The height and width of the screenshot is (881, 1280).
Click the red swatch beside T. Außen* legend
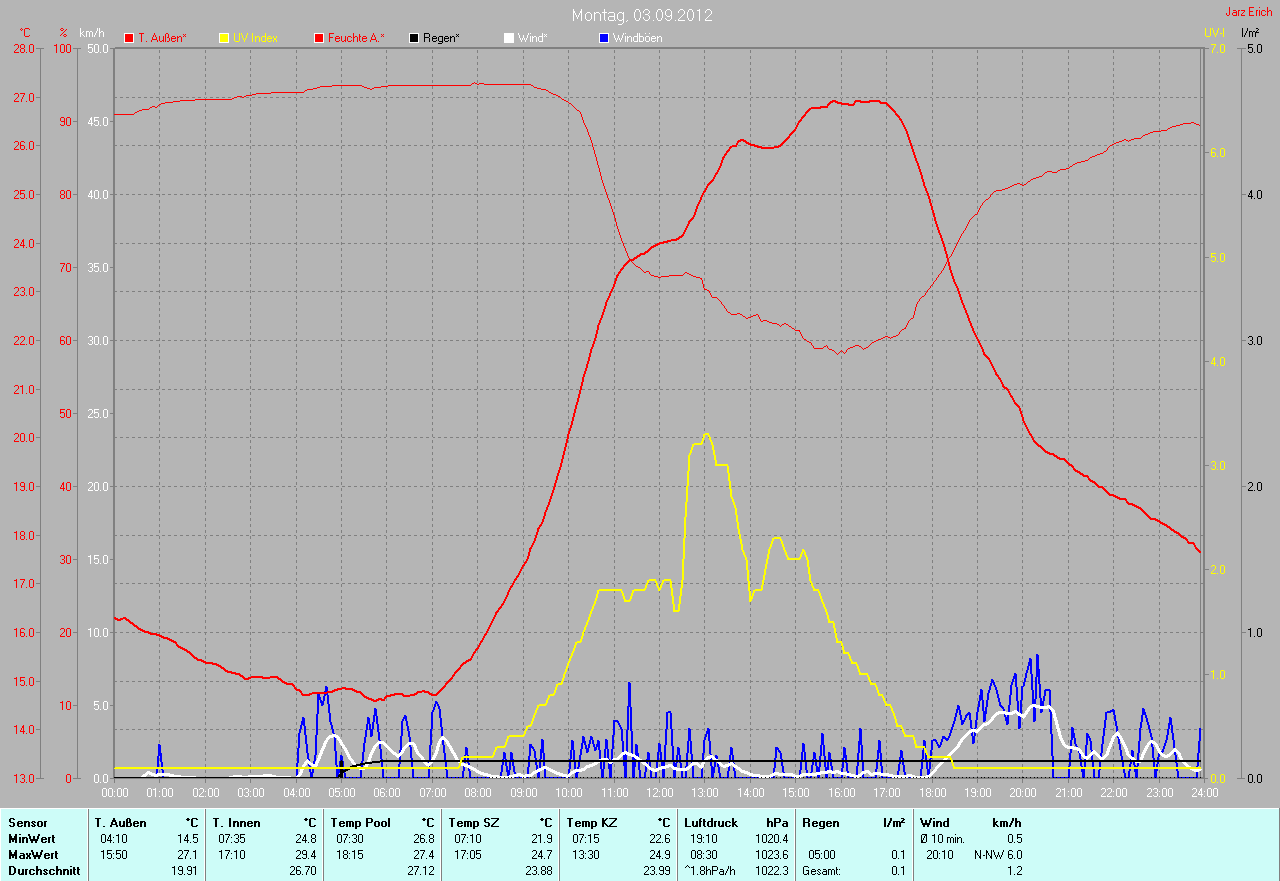(x=128, y=38)
